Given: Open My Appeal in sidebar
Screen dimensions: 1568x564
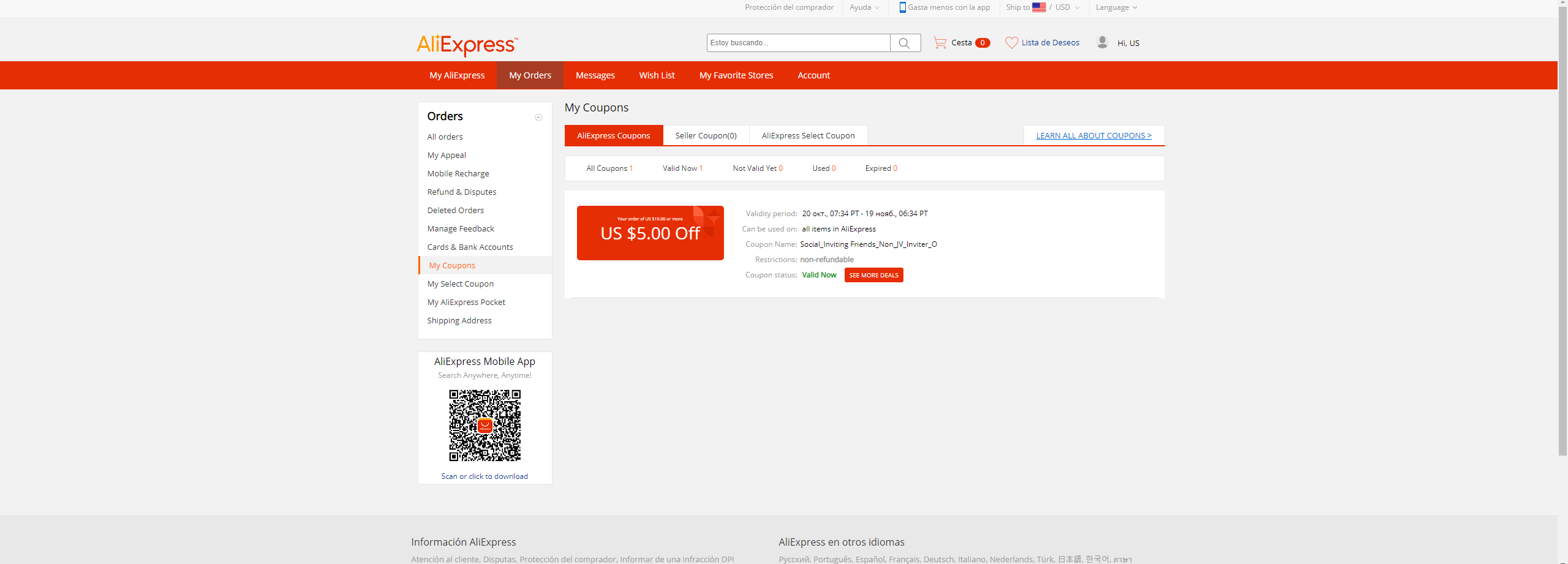Looking at the screenshot, I should click(x=447, y=155).
